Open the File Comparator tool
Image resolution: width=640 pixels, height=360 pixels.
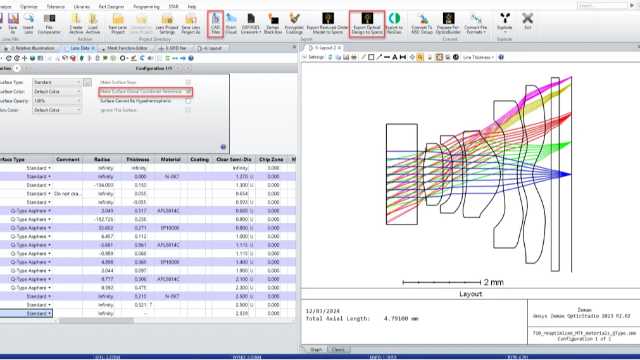[x=49, y=23]
